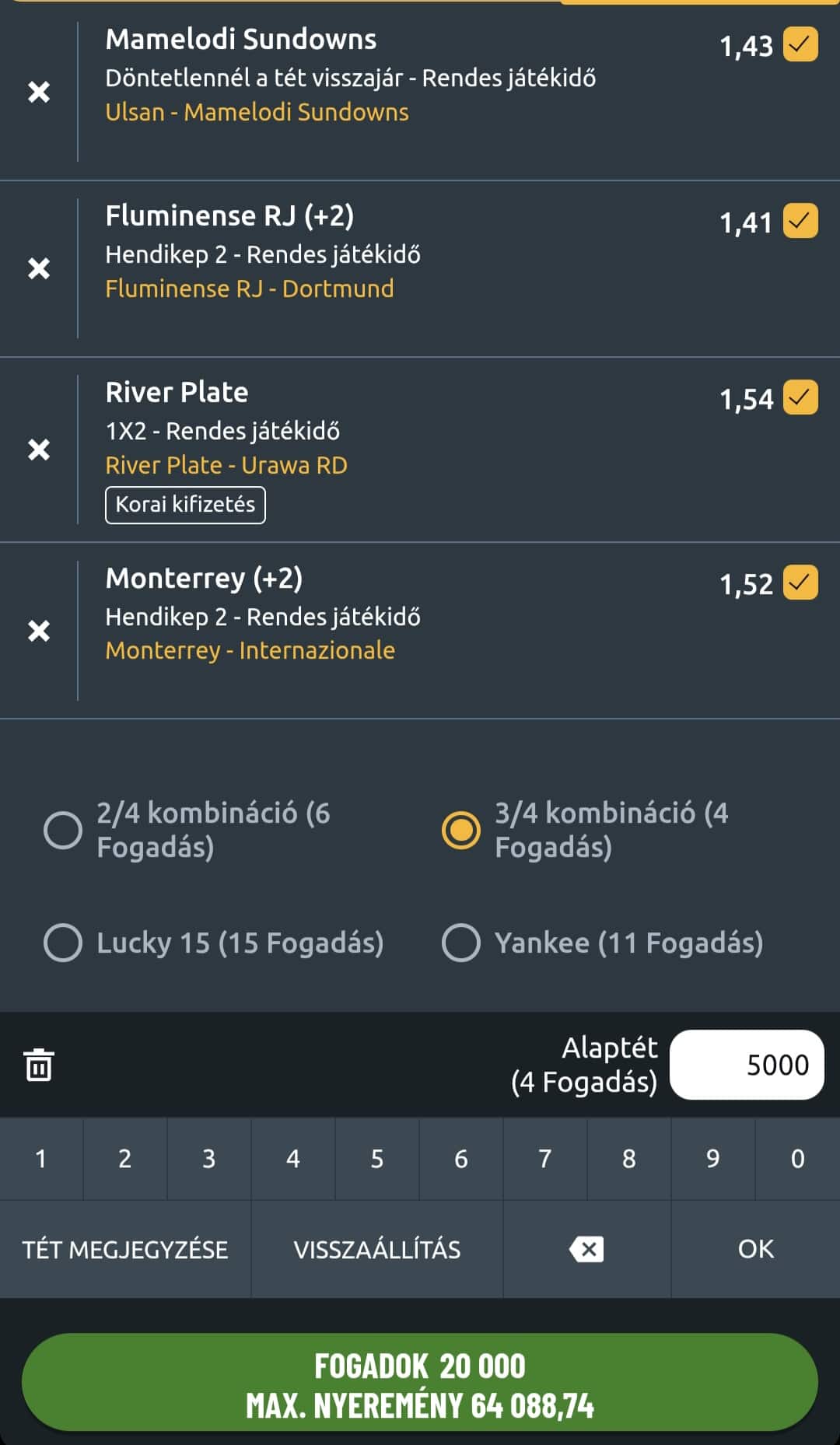Select the 3/4 kombináció radio option
Image resolution: width=840 pixels, height=1445 pixels.
pyautogui.click(x=461, y=830)
